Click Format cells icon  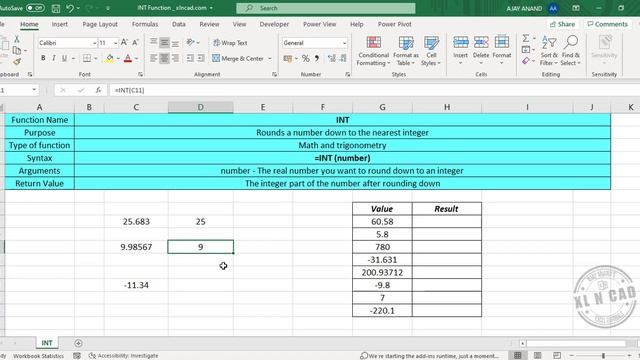tap(502, 42)
